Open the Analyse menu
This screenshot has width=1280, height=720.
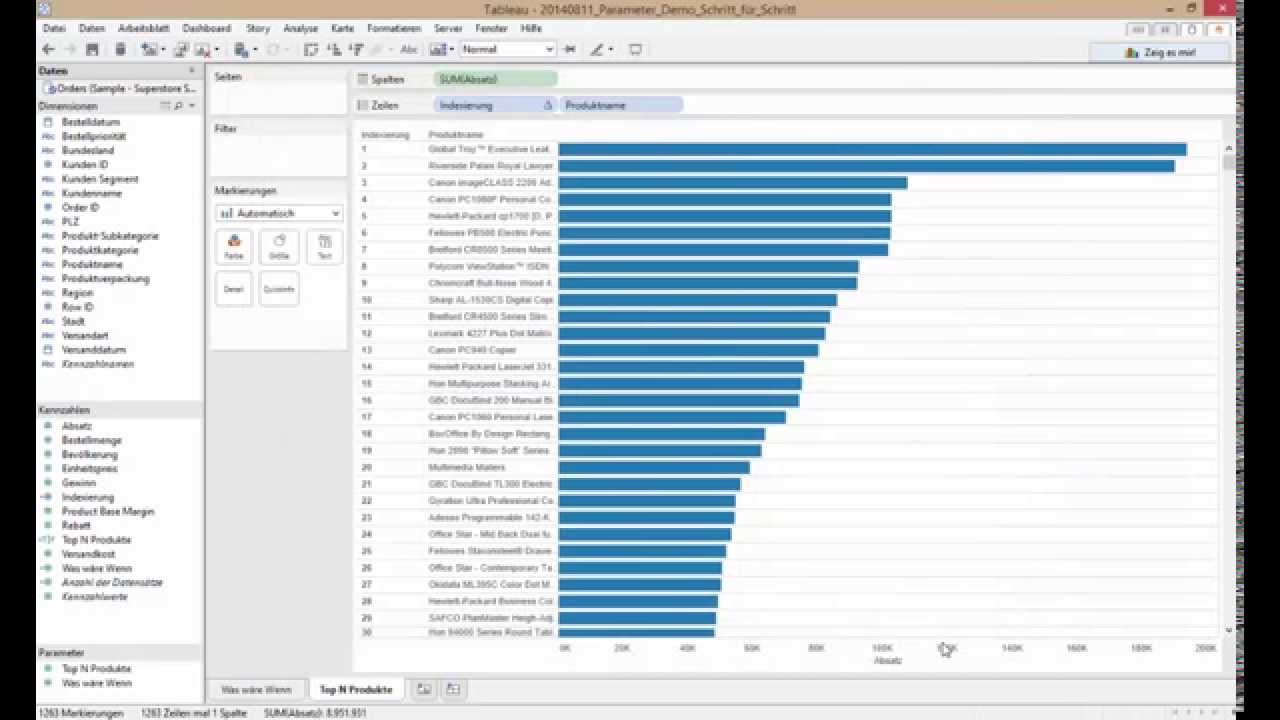300,29
